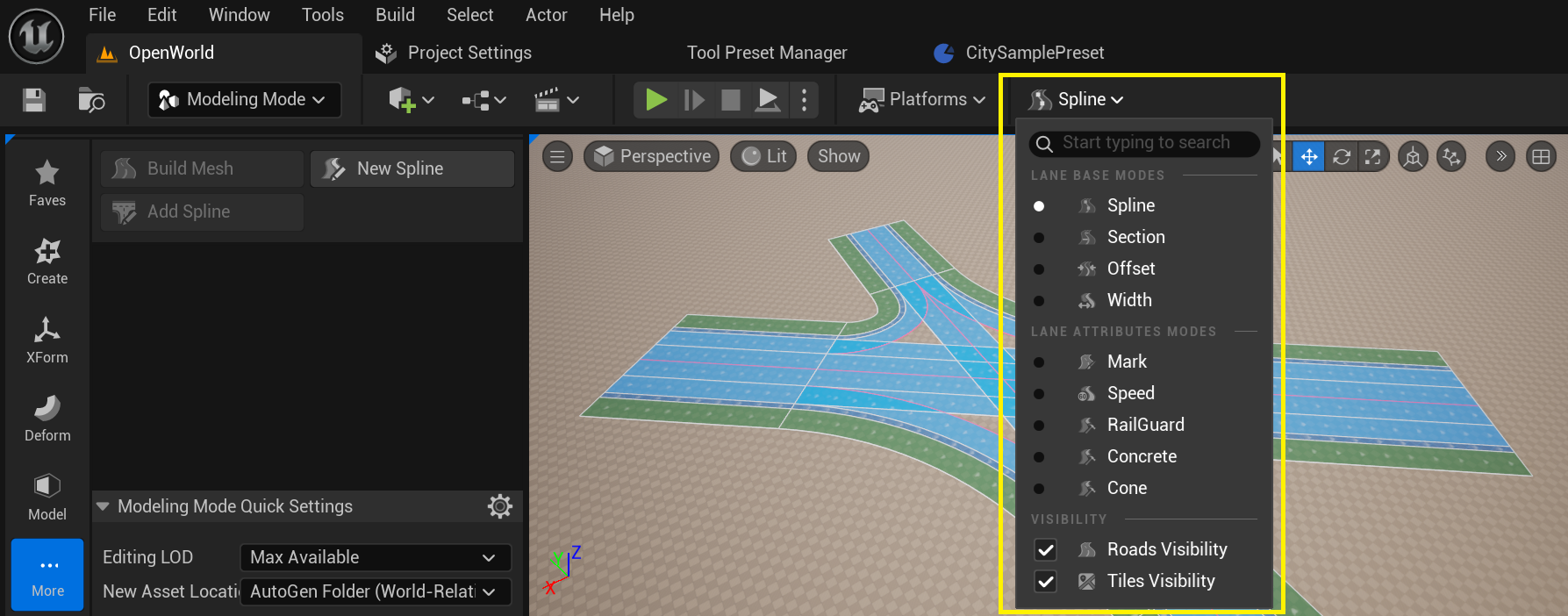
Task: Open the Add content cube dropdown
Action: pyautogui.click(x=412, y=100)
